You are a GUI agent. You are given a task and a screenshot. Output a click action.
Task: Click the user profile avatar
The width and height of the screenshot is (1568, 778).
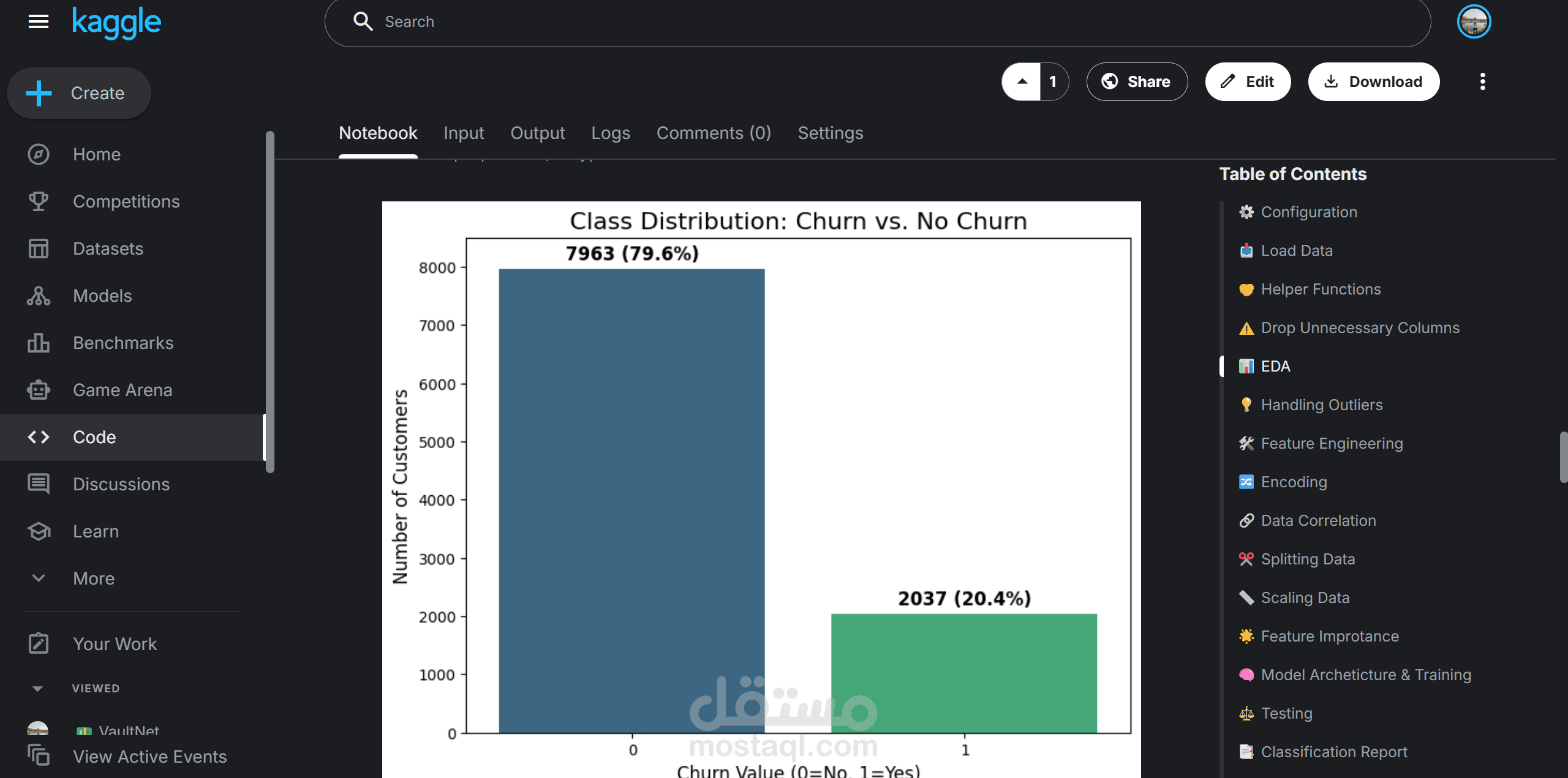coord(1473,22)
